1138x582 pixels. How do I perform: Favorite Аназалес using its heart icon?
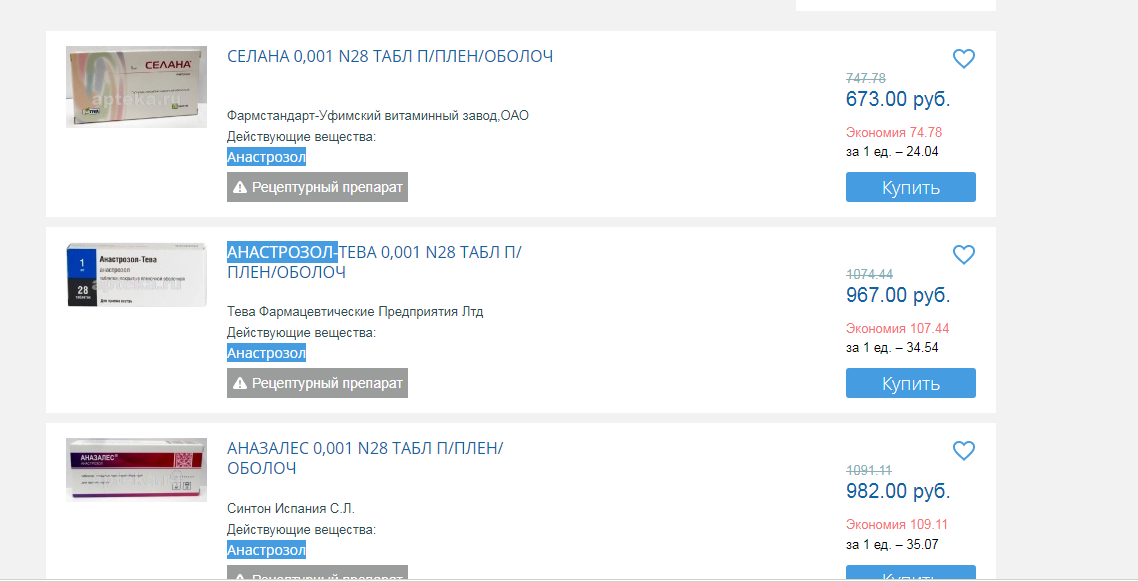(963, 451)
